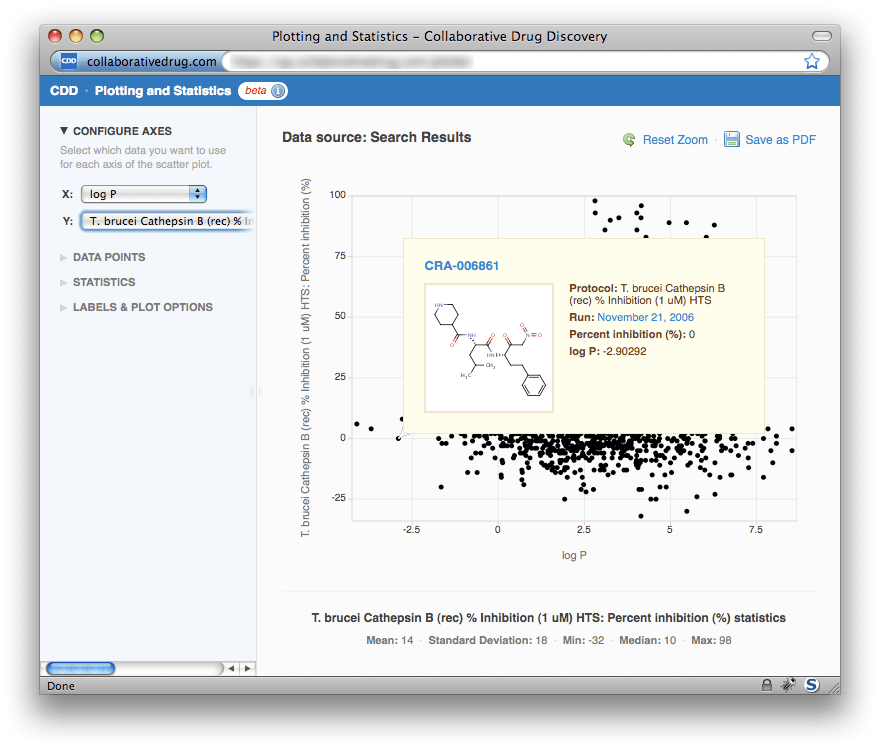Click the bug icon in status bar
This screenshot has width=880, height=749.
tap(789, 685)
